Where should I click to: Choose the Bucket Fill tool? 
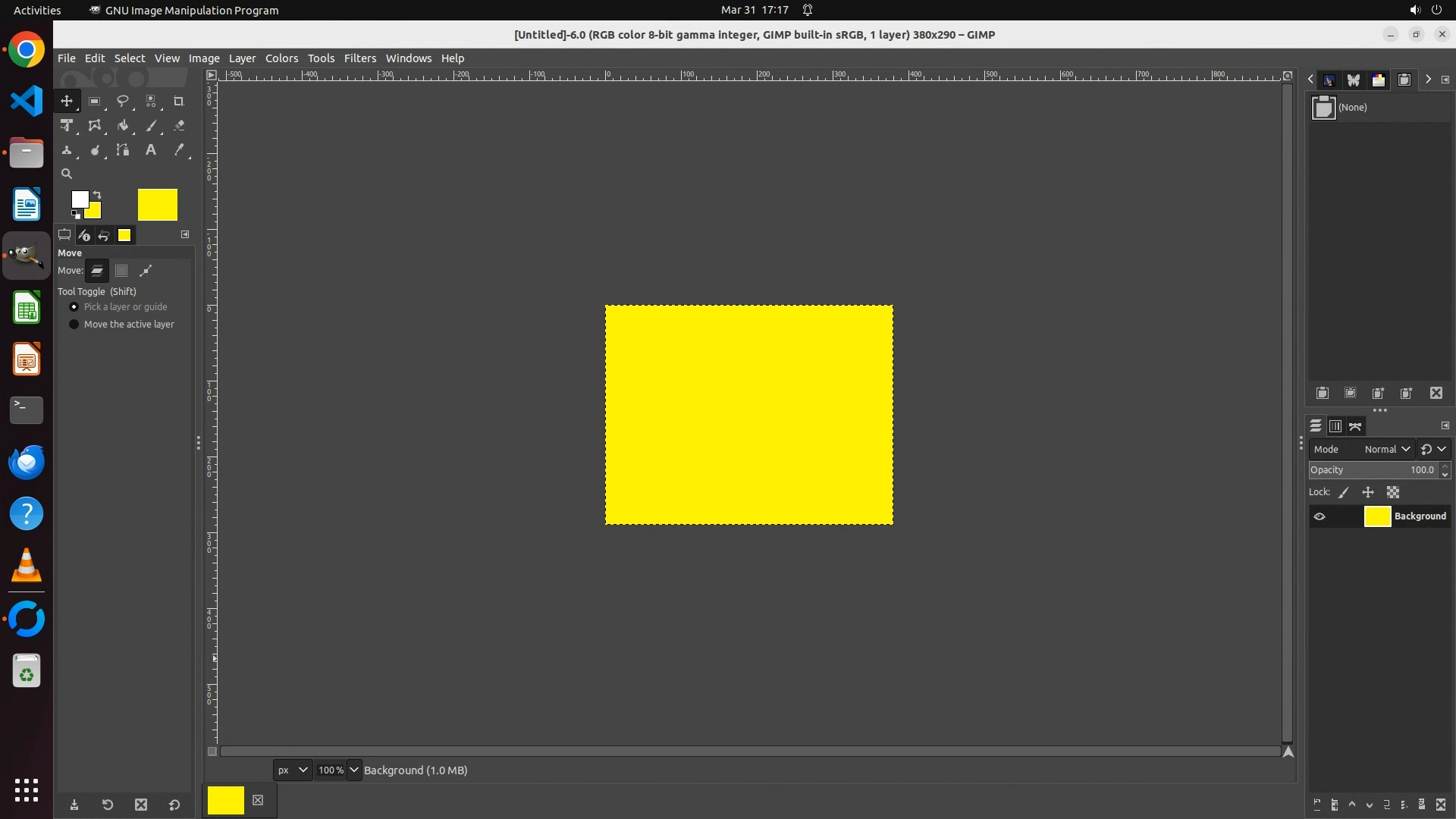[x=122, y=126]
